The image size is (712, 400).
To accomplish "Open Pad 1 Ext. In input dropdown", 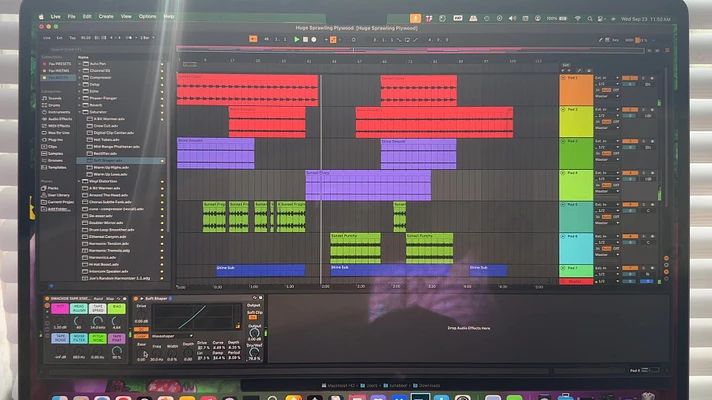I will [x=607, y=78].
